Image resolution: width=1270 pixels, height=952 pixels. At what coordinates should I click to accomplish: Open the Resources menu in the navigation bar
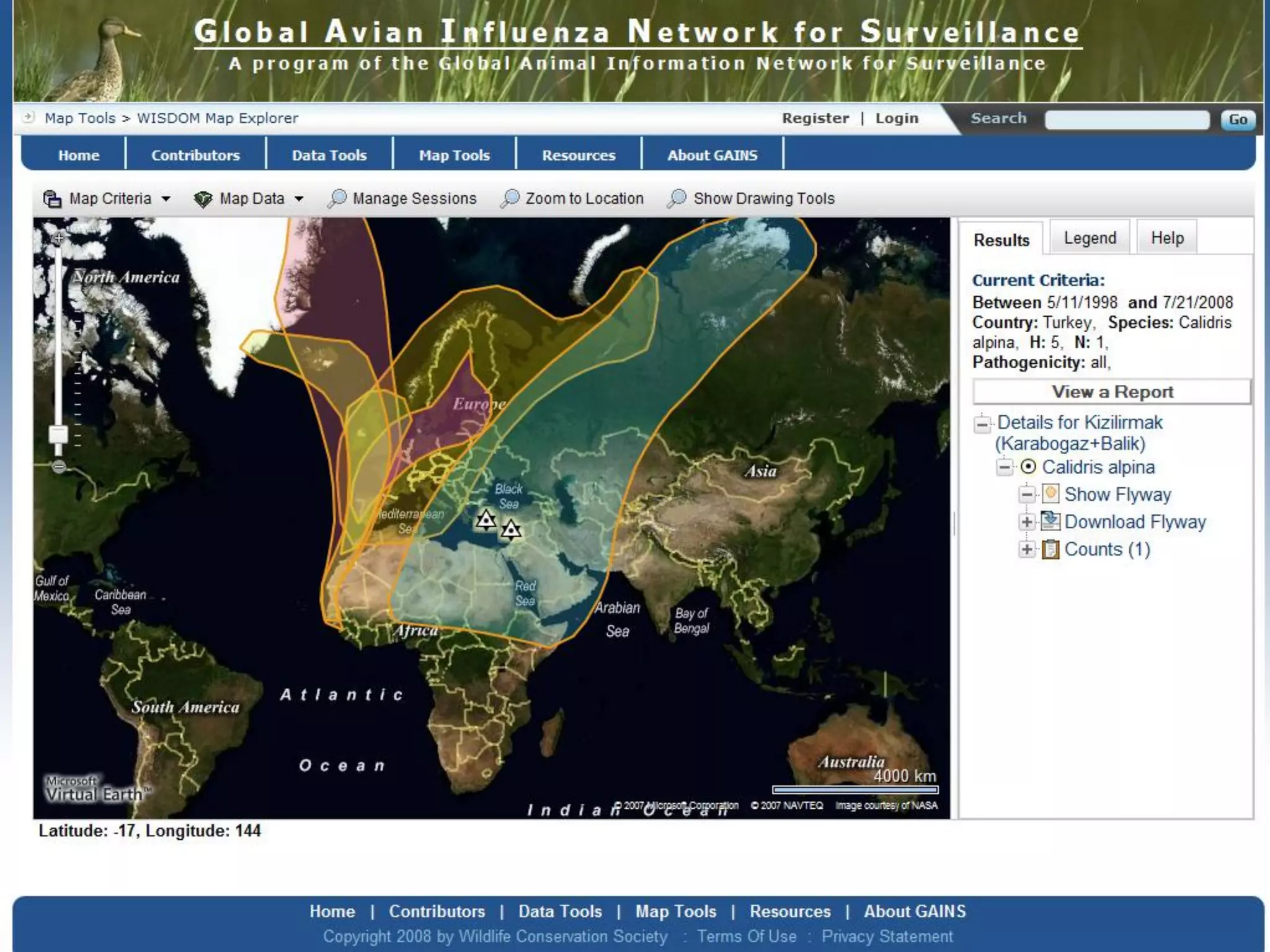(579, 155)
